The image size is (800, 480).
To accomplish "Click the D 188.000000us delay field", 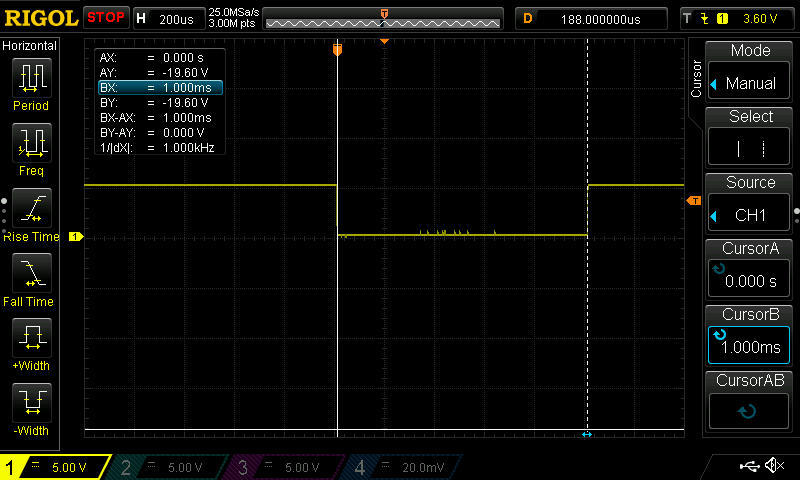I will (591, 19).
